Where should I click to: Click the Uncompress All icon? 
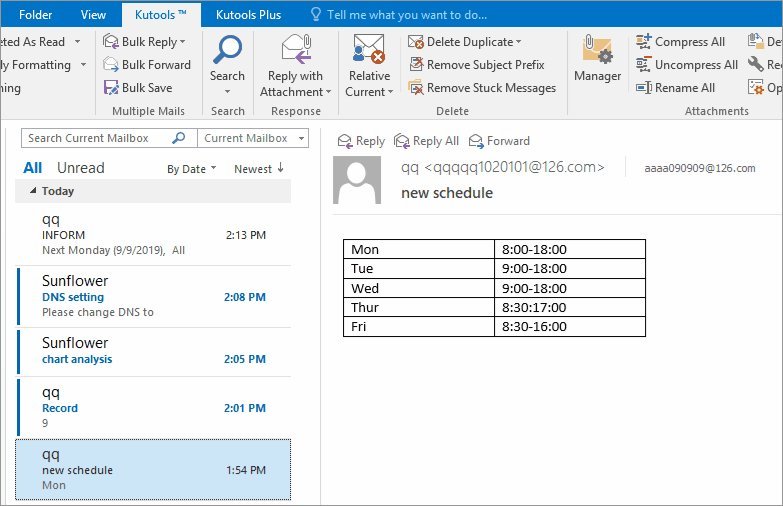644,64
